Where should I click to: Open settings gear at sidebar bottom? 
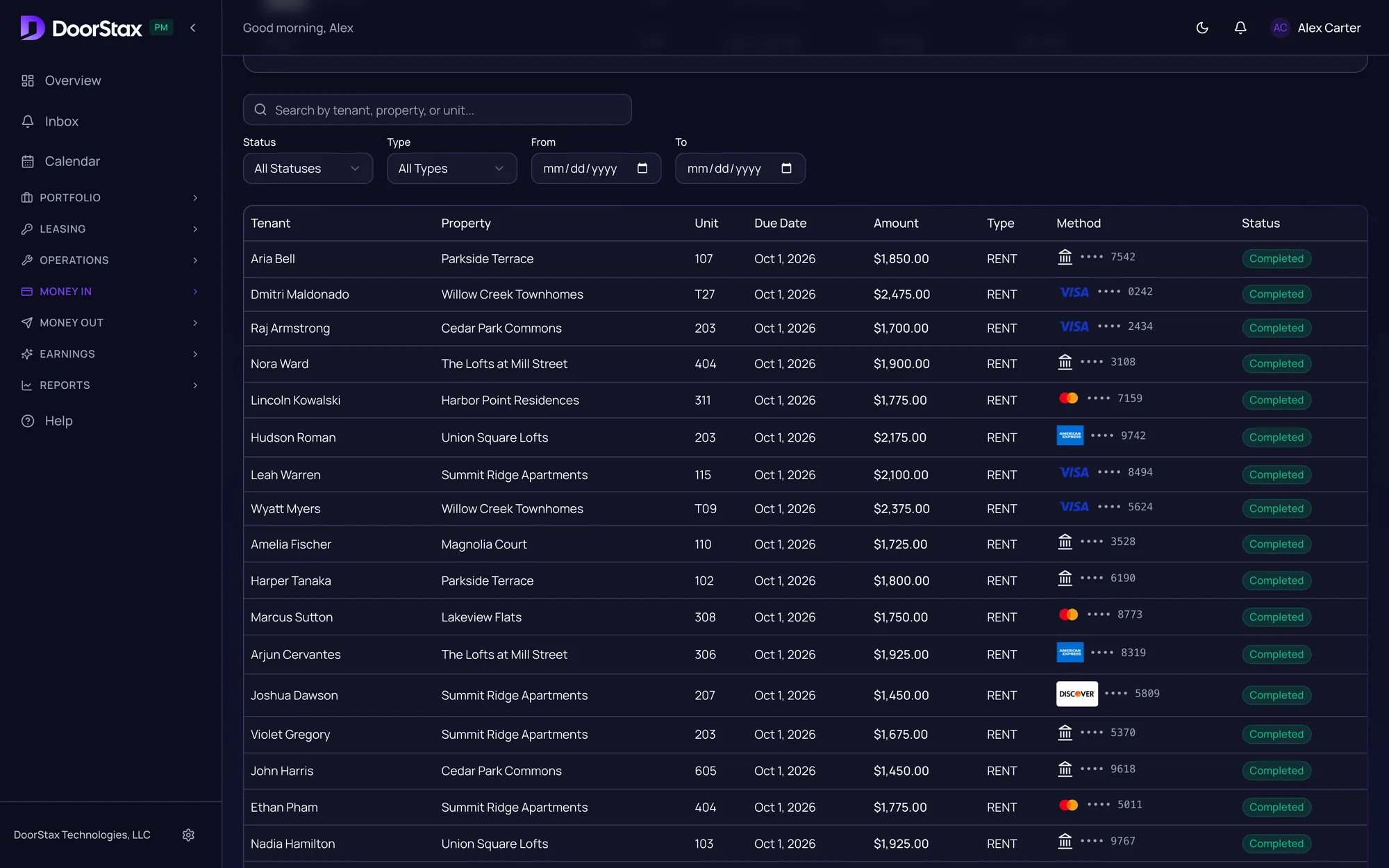pos(188,835)
